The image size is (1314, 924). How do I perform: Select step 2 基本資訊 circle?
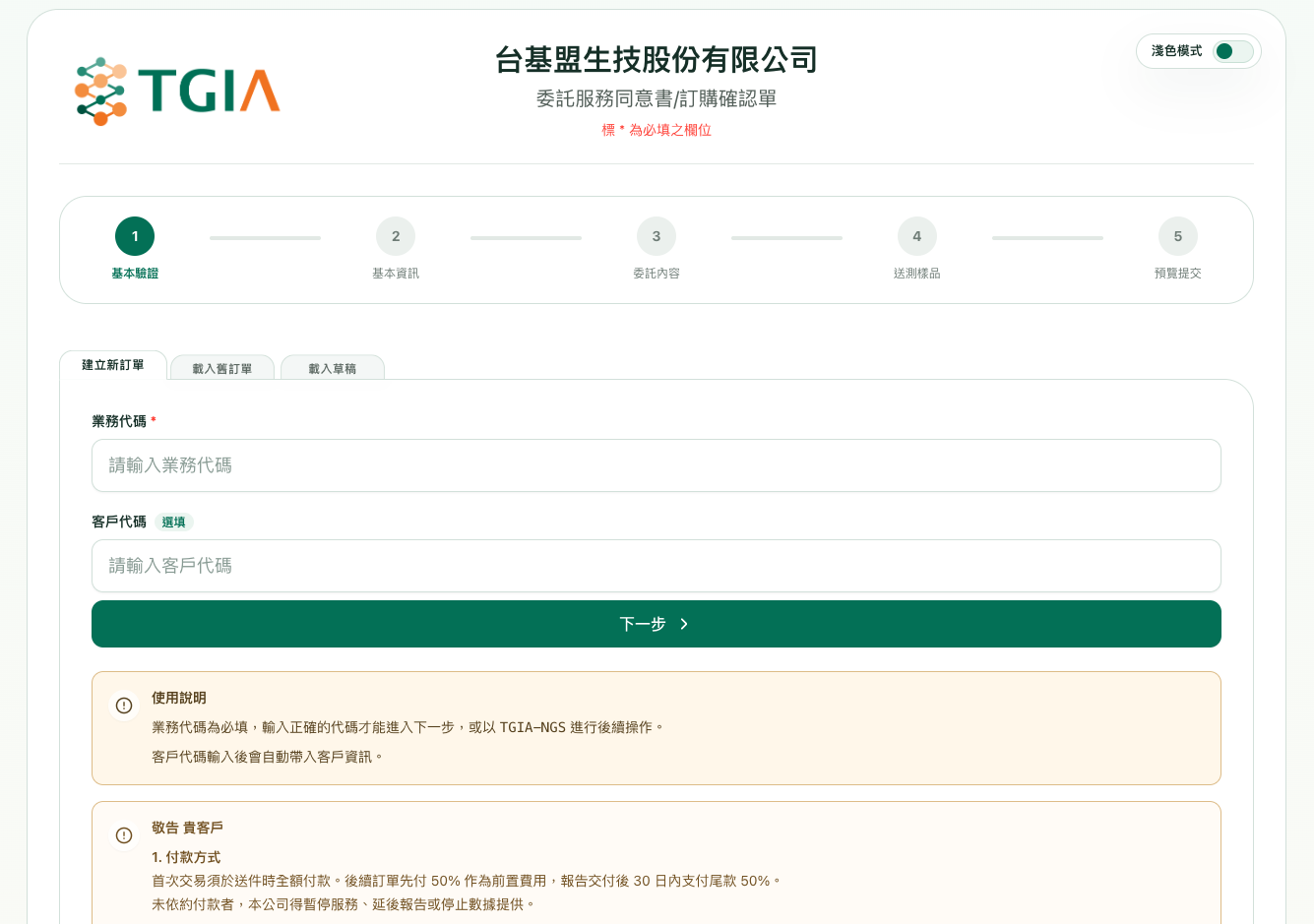pos(396,236)
